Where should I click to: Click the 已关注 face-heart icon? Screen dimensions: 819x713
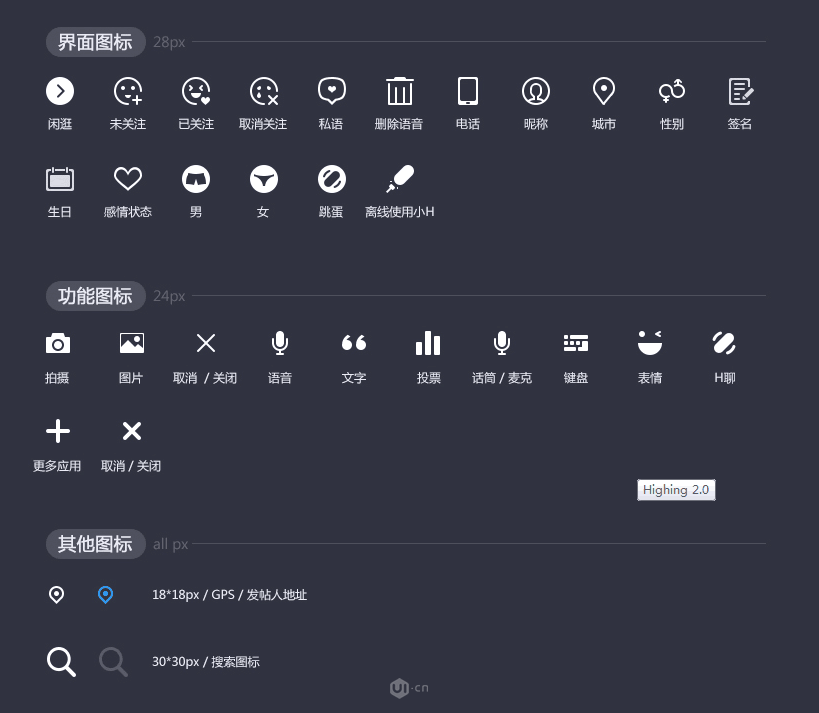point(196,91)
